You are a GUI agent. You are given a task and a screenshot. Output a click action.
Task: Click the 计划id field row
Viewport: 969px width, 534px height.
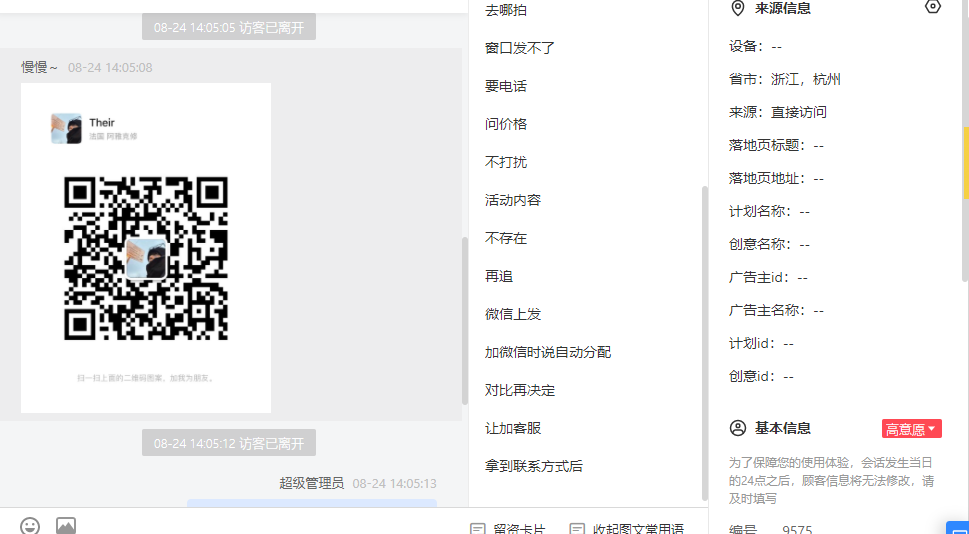tap(761, 343)
